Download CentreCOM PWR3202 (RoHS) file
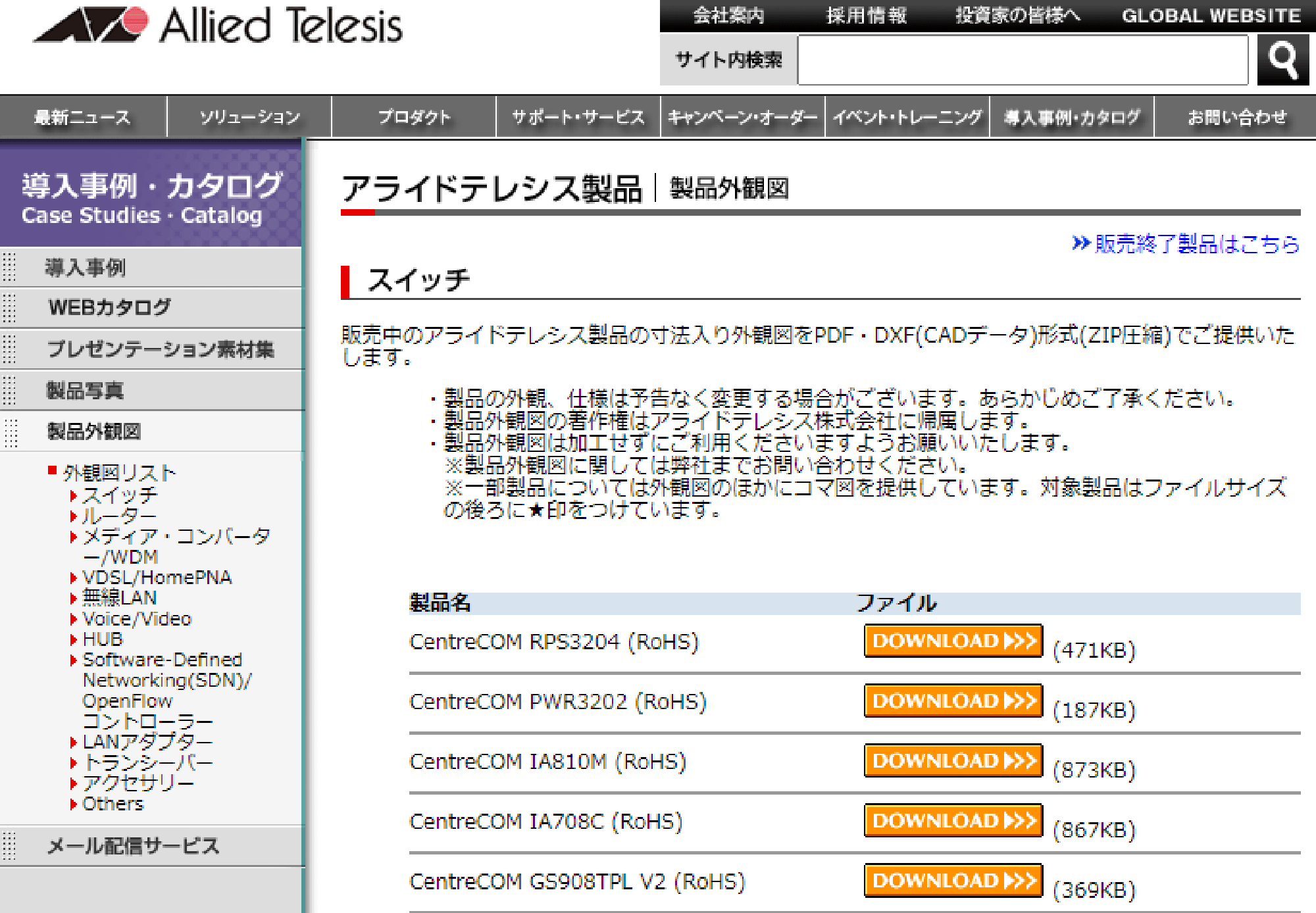Image resolution: width=1316 pixels, height=913 pixels. [x=953, y=701]
